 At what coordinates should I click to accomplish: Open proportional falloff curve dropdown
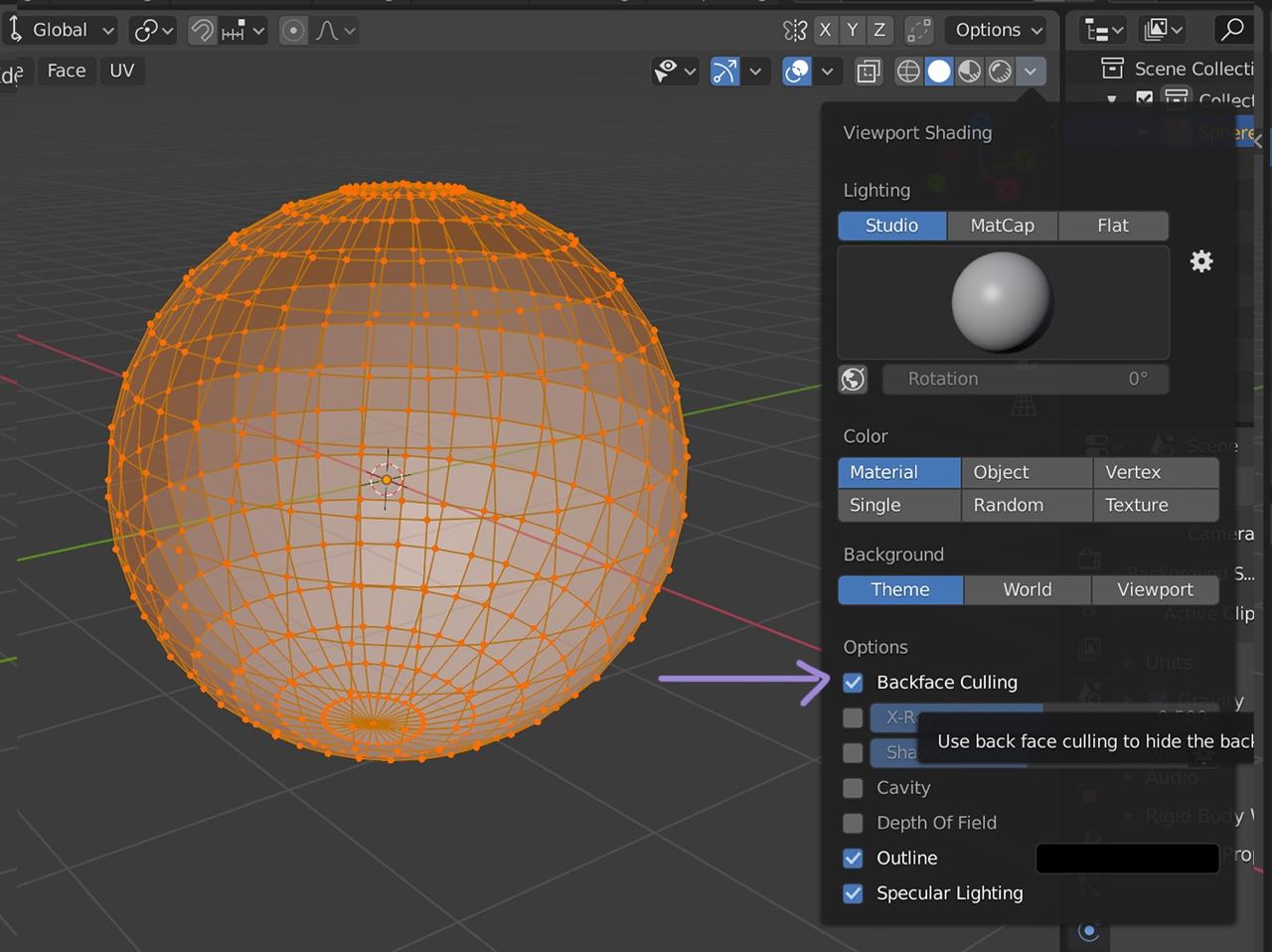tap(335, 30)
